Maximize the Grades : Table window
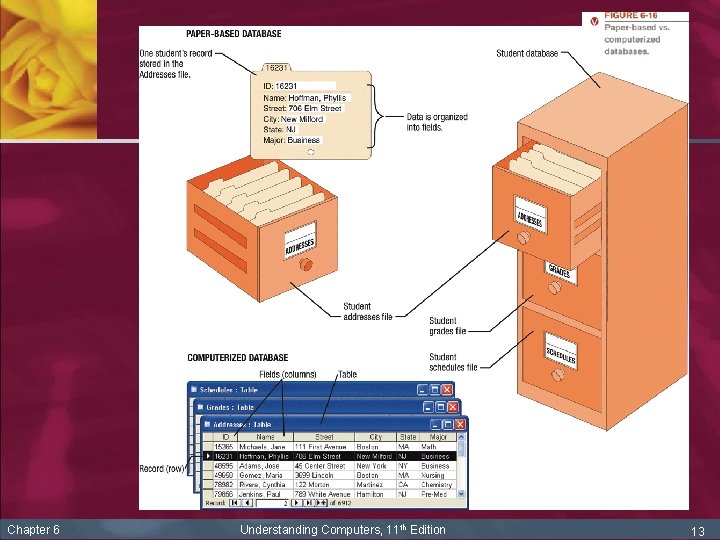 pyautogui.click(x=440, y=407)
